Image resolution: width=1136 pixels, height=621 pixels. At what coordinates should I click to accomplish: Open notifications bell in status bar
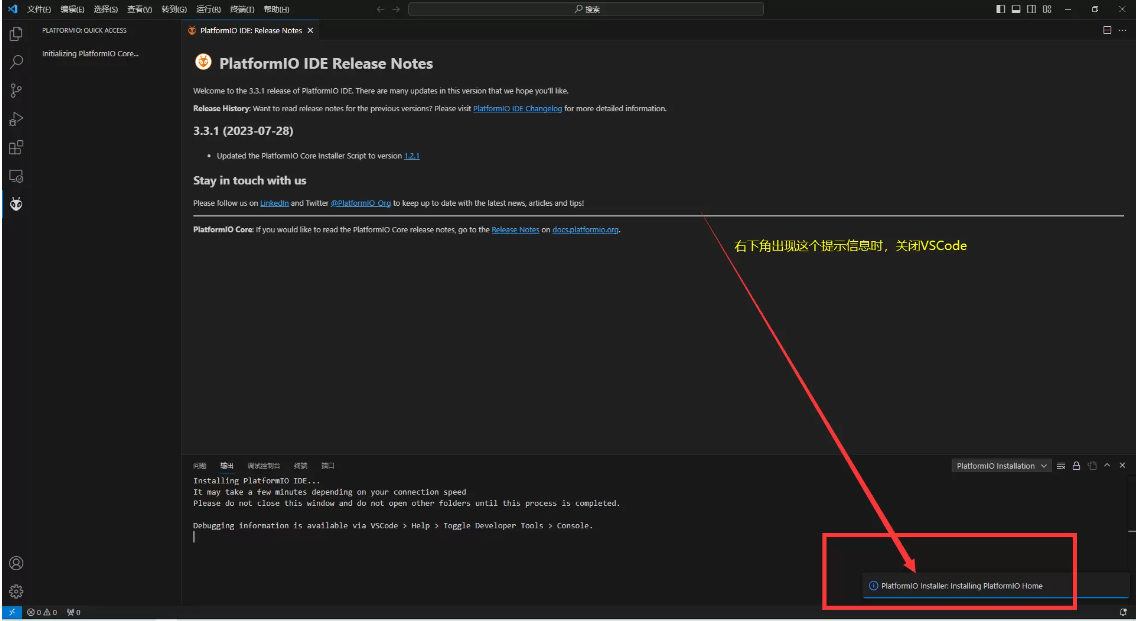(1123, 612)
